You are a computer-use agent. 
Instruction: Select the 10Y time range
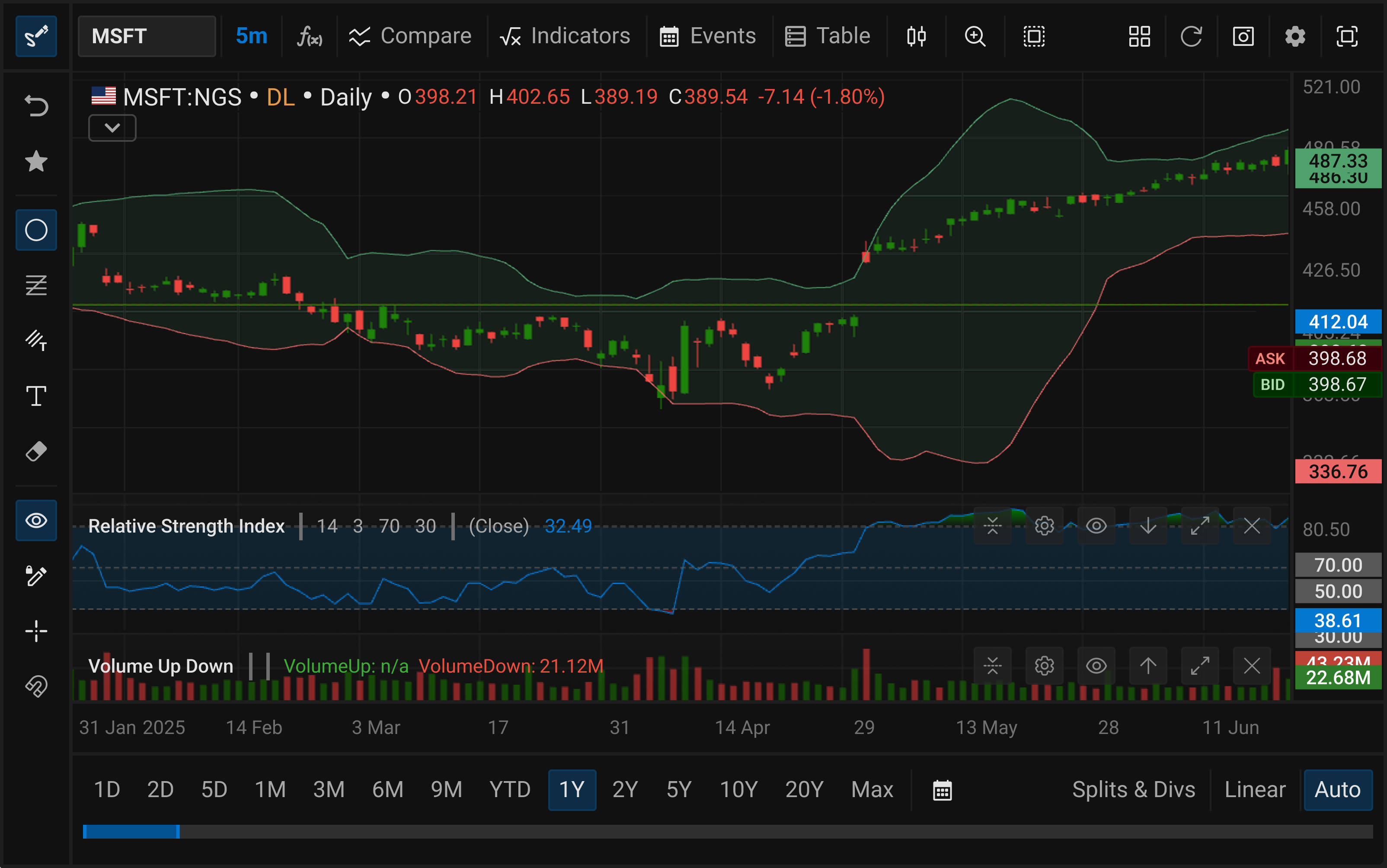739,790
